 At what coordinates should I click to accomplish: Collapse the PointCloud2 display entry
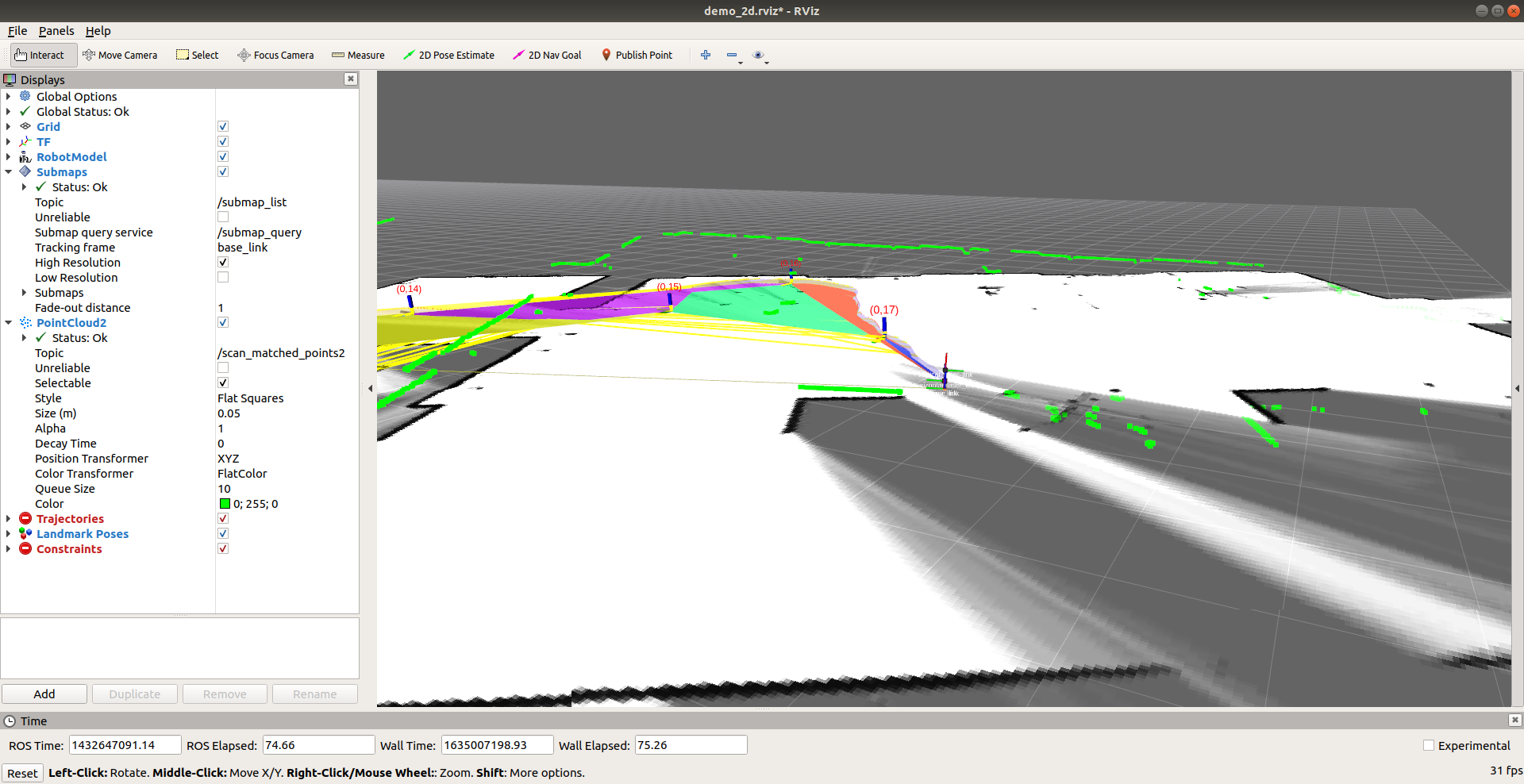9,323
